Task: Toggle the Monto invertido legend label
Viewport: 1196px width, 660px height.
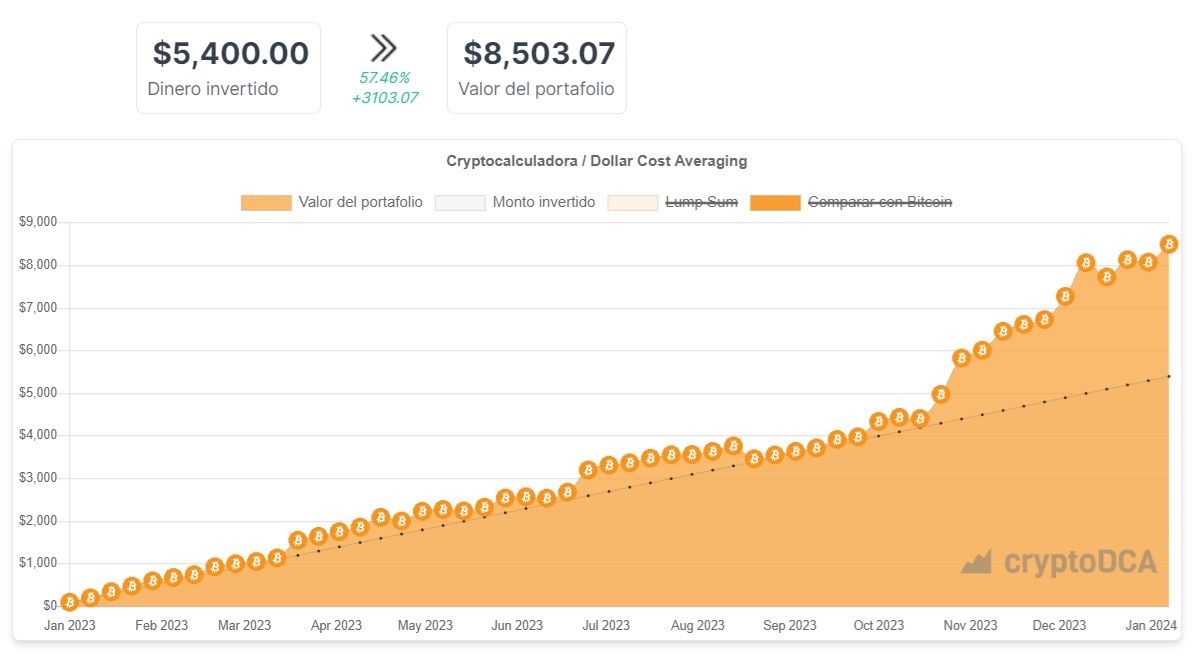Action: pos(543,202)
